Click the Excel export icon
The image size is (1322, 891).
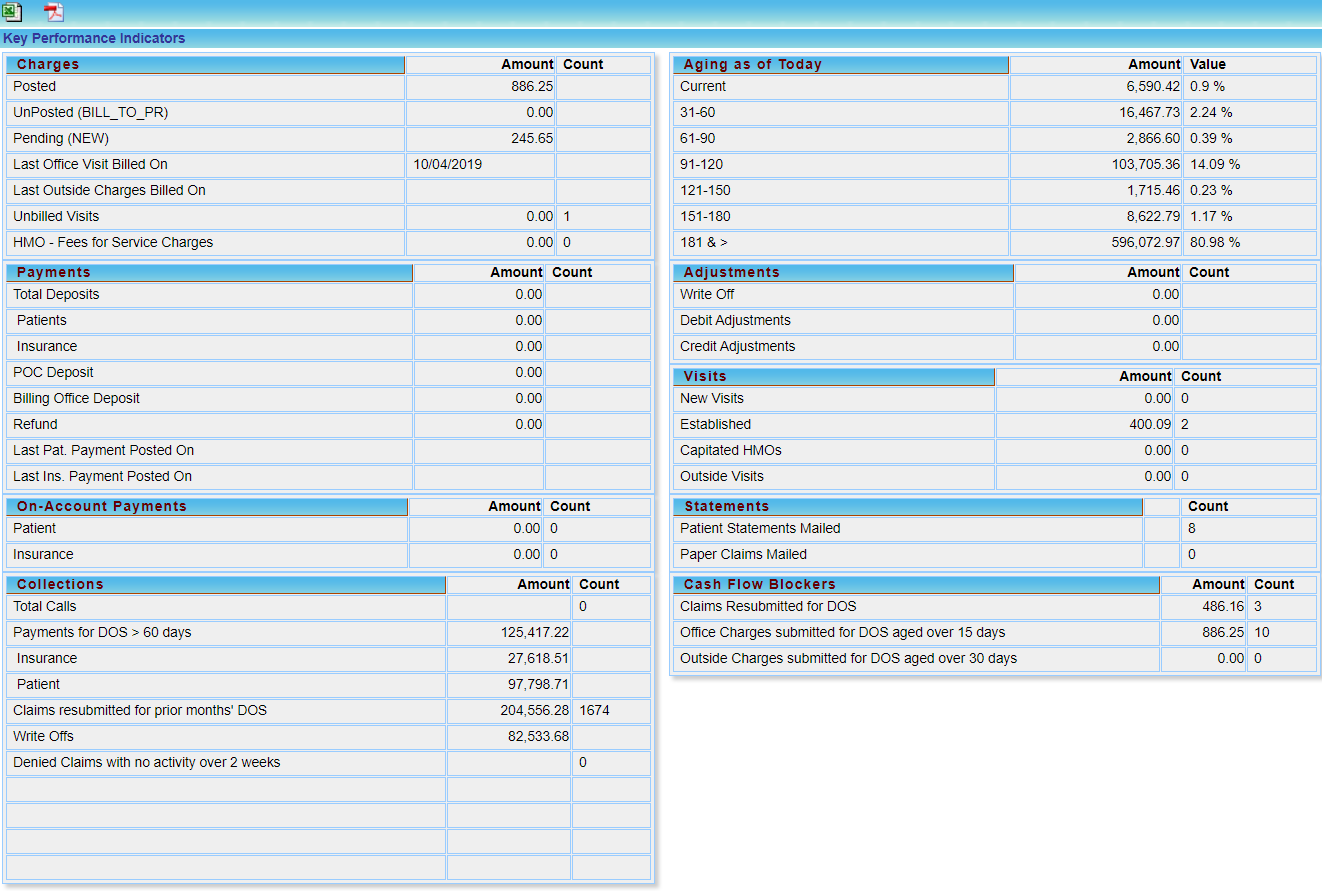(x=12, y=12)
